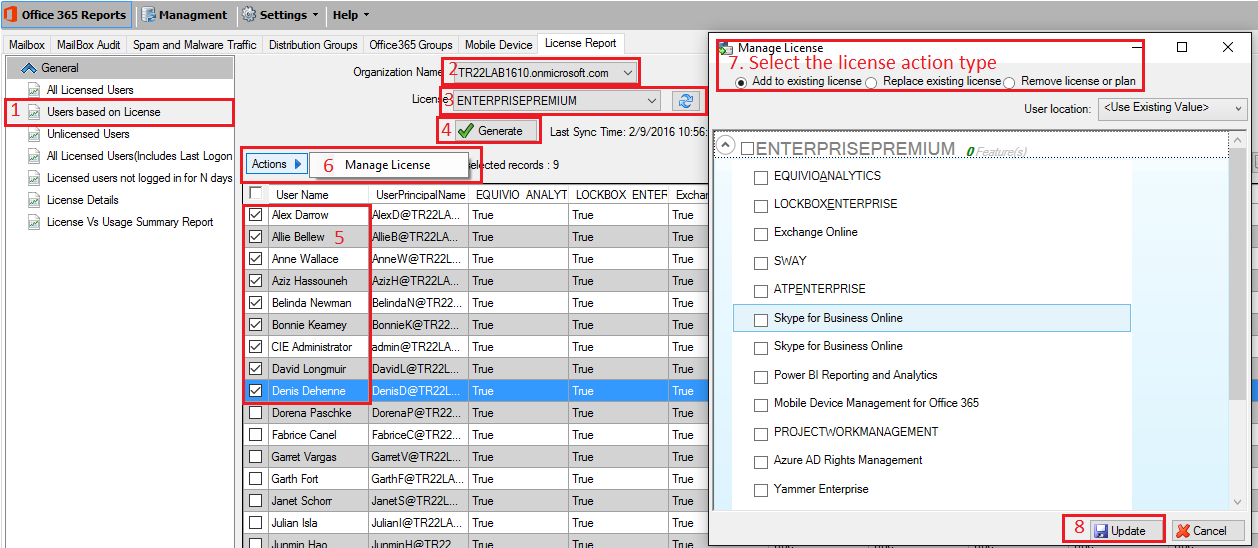Image resolution: width=1258 pixels, height=548 pixels.
Task: Click the license feature list vertical scrollbar
Action: 1238,300
